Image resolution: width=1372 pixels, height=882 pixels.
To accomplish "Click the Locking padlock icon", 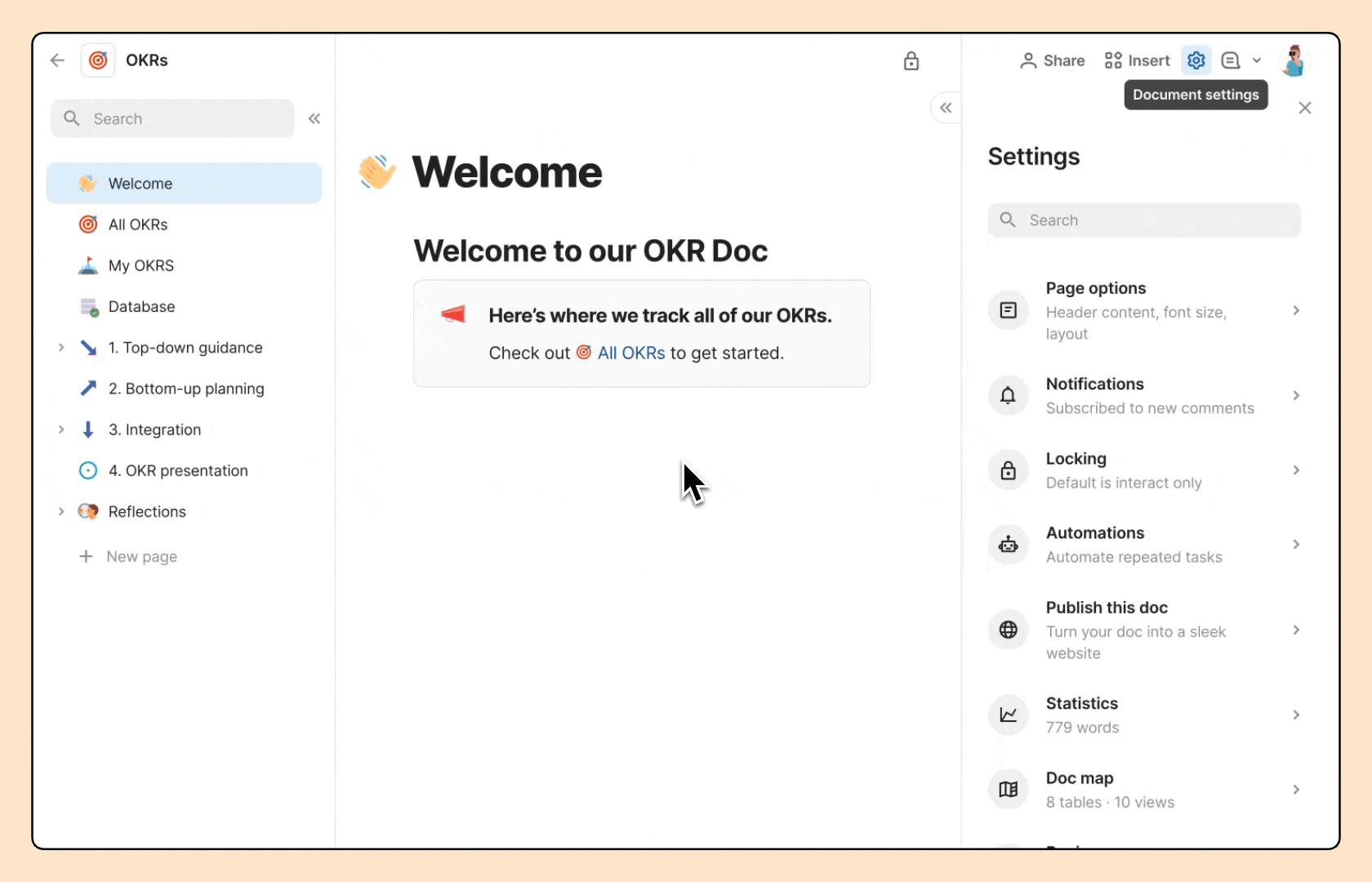I will (1009, 470).
